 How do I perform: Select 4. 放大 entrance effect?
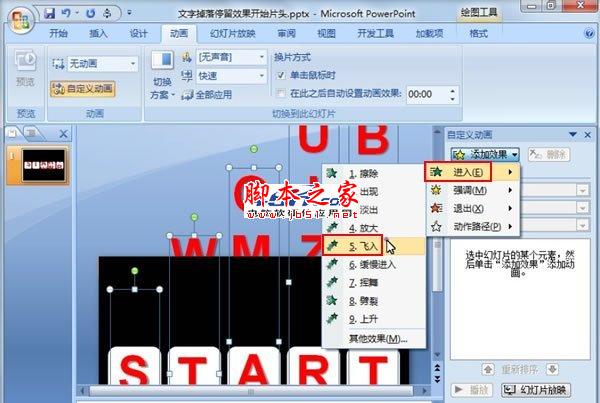373,228
